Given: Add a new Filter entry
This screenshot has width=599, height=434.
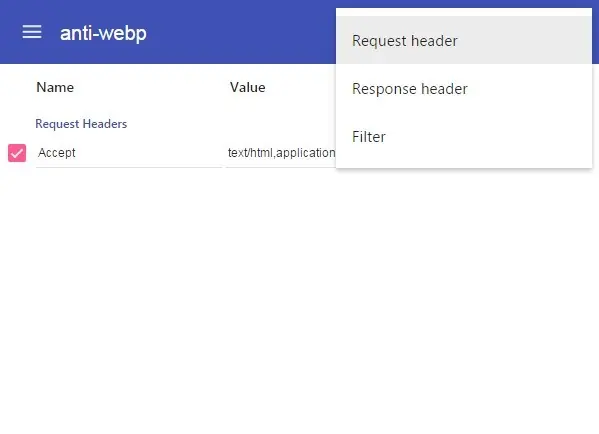Looking at the screenshot, I should click(464, 136).
